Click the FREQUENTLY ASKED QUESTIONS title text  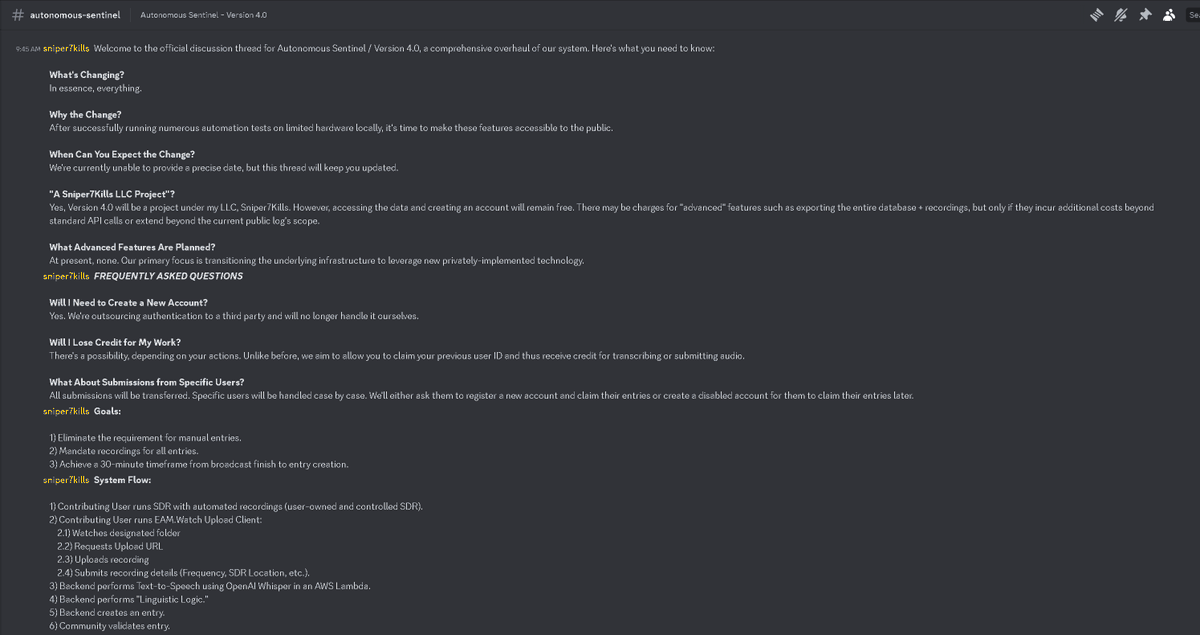(168, 276)
